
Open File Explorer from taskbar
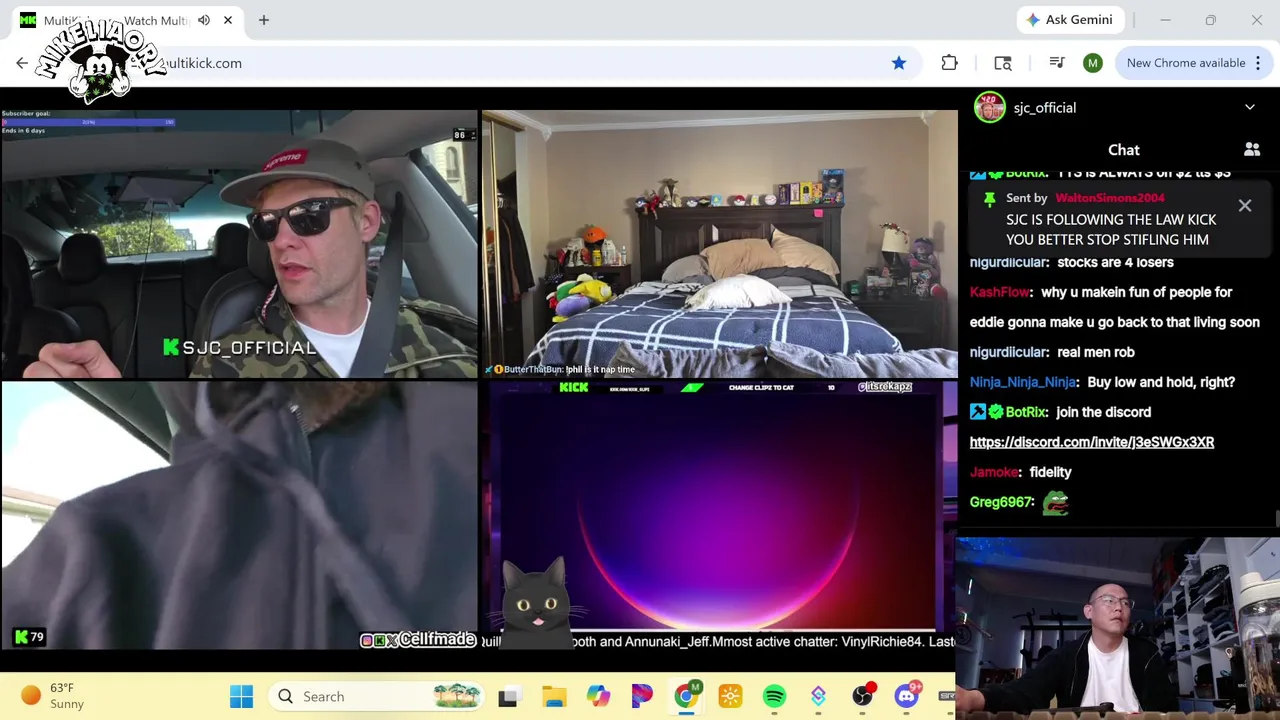point(554,696)
